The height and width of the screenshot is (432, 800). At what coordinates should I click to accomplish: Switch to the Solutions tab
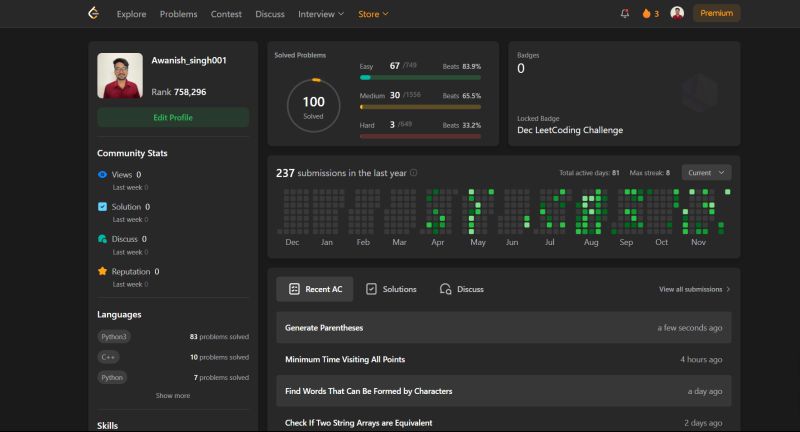coord(390,289)
